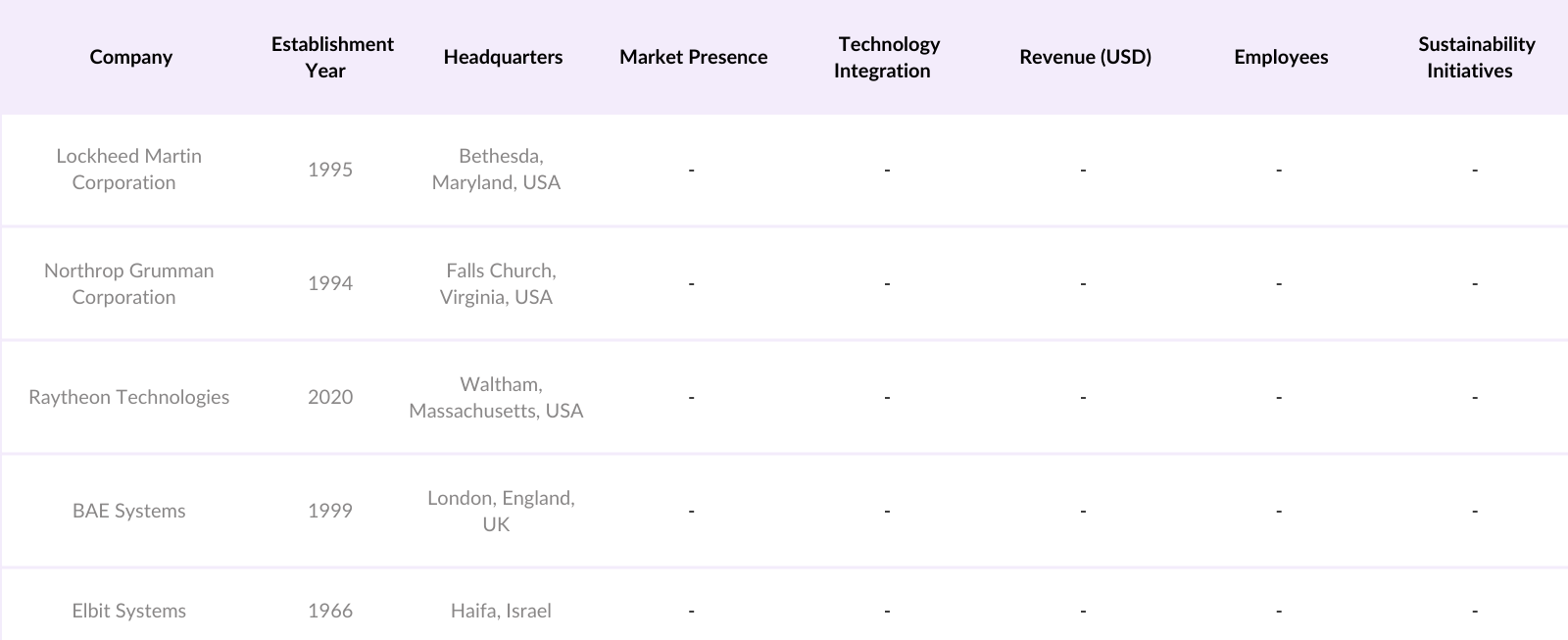Image resolution: width=1568 pixels, height=640 pixels.
Task: Click the Establishment Year column header
Action: [x=331, y=57]
